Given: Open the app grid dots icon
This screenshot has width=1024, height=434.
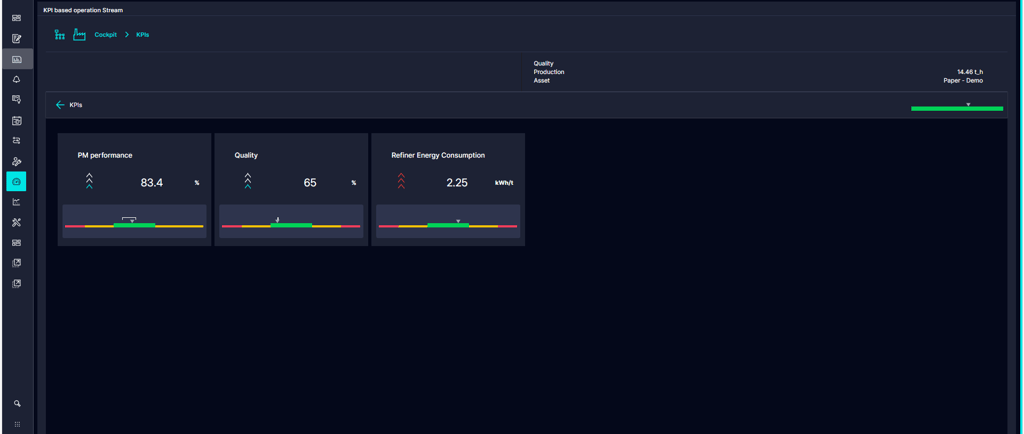Looking at the screenshot, I should pos(17,424).
